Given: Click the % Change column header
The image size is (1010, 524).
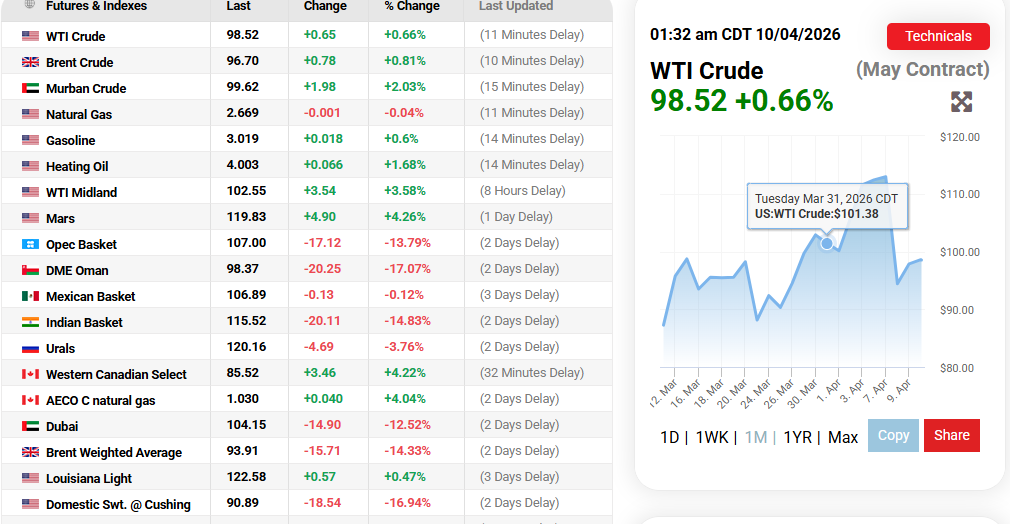Looking at the screenshot, I should click(412, 6).
